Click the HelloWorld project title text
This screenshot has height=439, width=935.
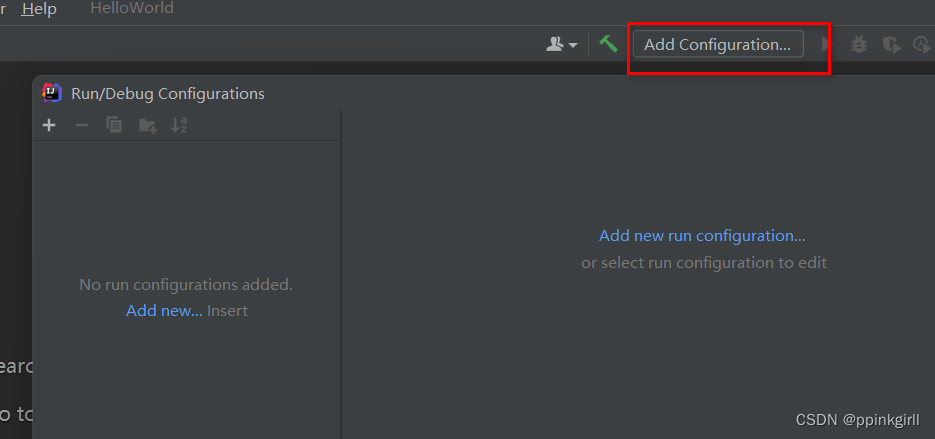(132, 8)
